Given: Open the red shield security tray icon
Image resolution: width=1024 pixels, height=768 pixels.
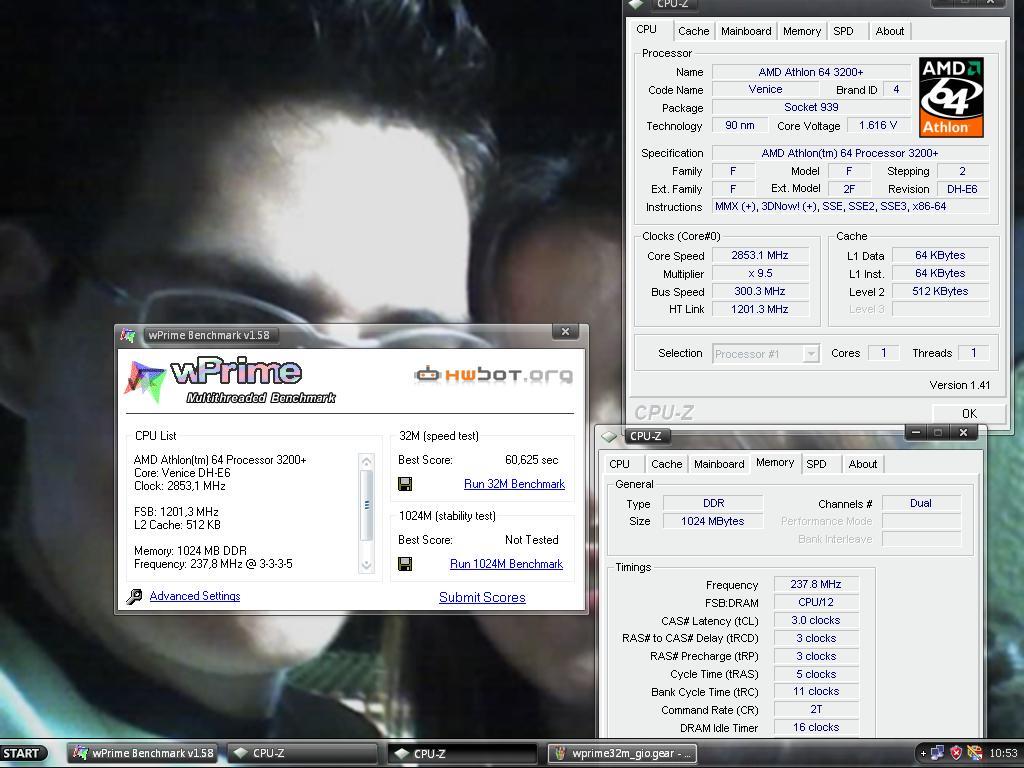Looking at the screenshot, I should [956, 753].
